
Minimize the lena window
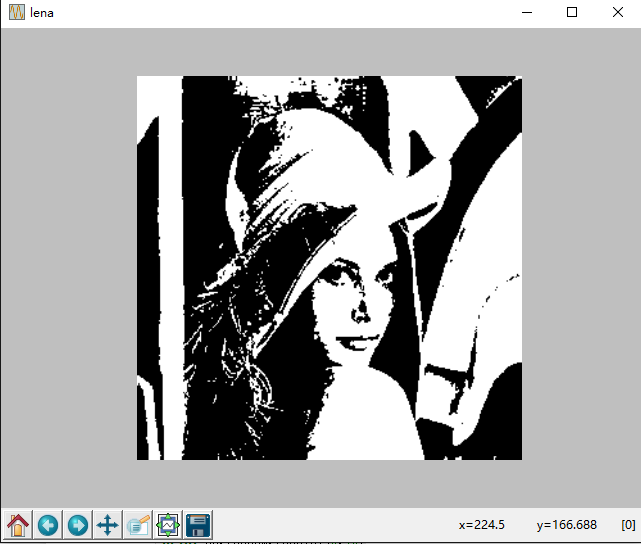[x=527, y=12]
